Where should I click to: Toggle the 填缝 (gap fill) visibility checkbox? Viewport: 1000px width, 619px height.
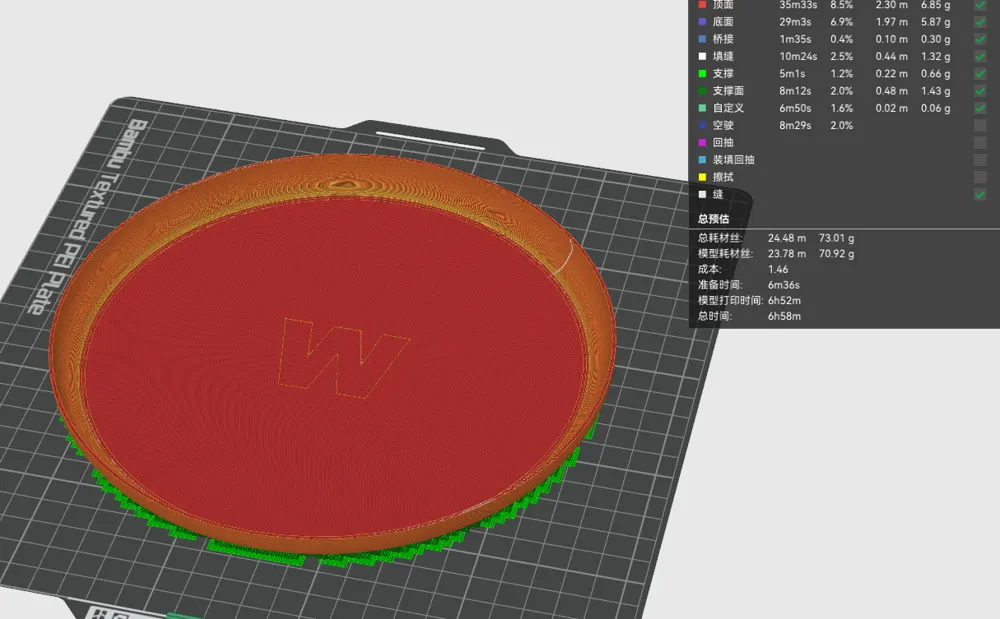pyautogui.click(x=980, y=56)
